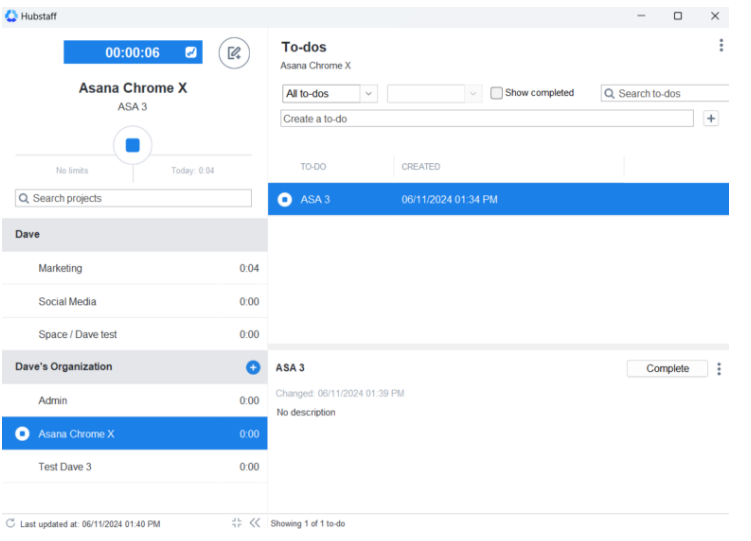Viewport: 751px width, 541px height.
Task: Click the timer expand icon beside 00:00:06
Action: coord(191,53)
